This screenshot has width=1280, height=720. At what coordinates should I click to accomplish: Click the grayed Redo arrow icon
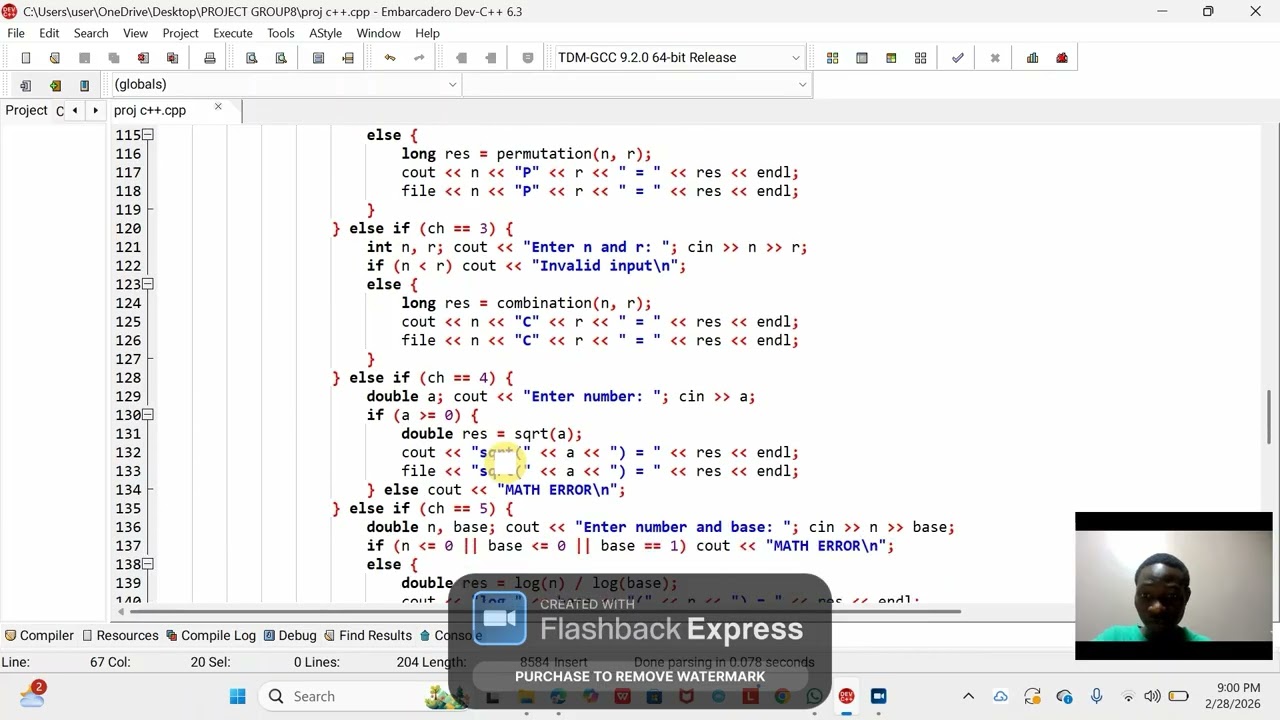(419, 58)
